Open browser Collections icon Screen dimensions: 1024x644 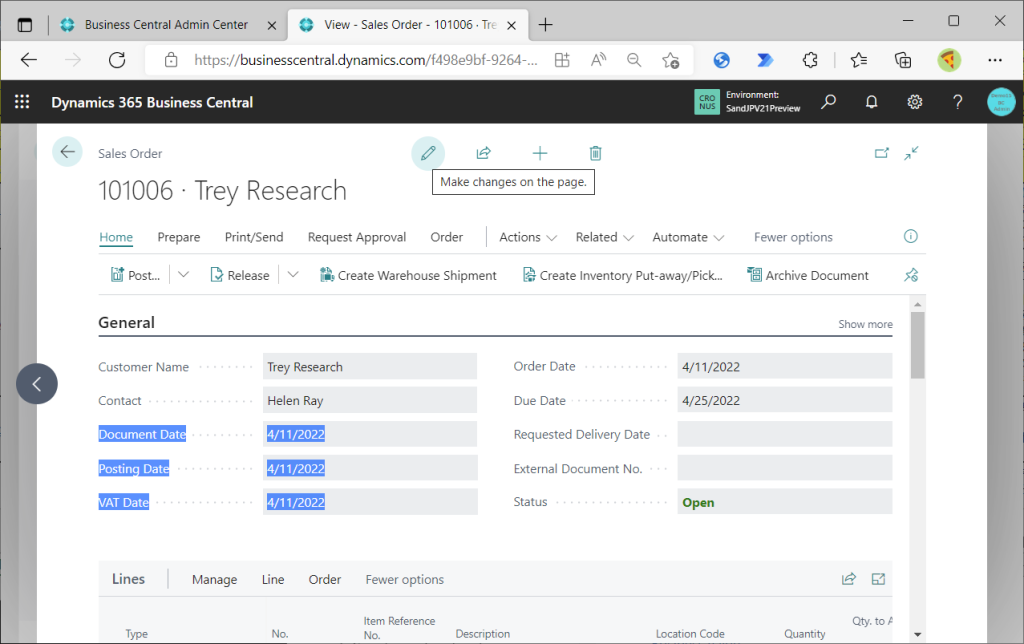tap(903, 61)
